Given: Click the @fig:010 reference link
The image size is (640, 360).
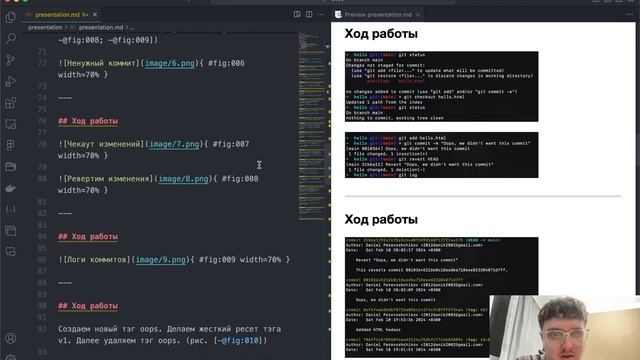Looking at the screenshot, I should point(240,340).
